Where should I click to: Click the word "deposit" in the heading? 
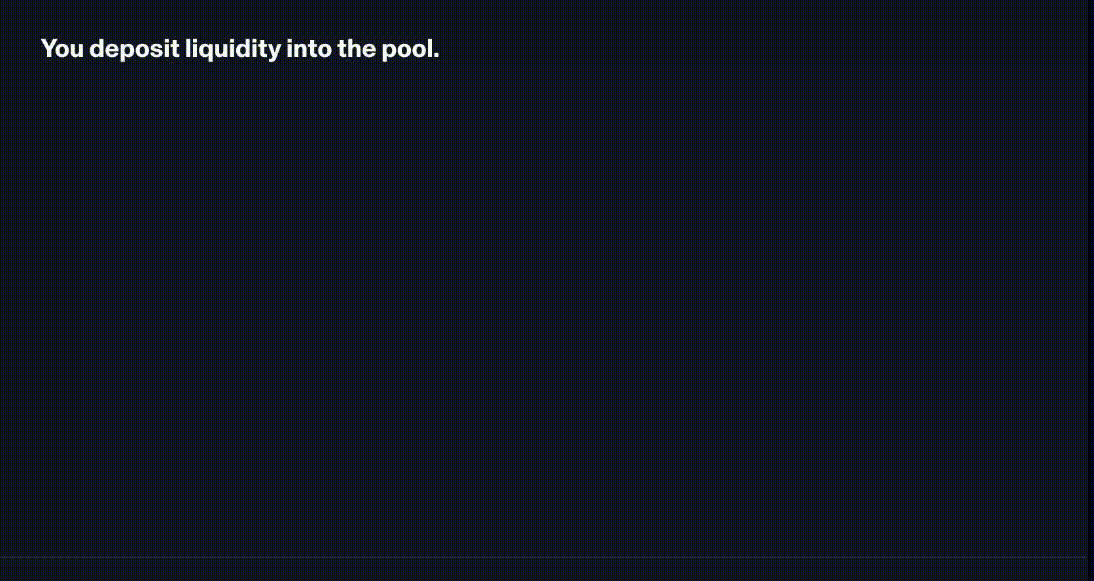point(134,49)
